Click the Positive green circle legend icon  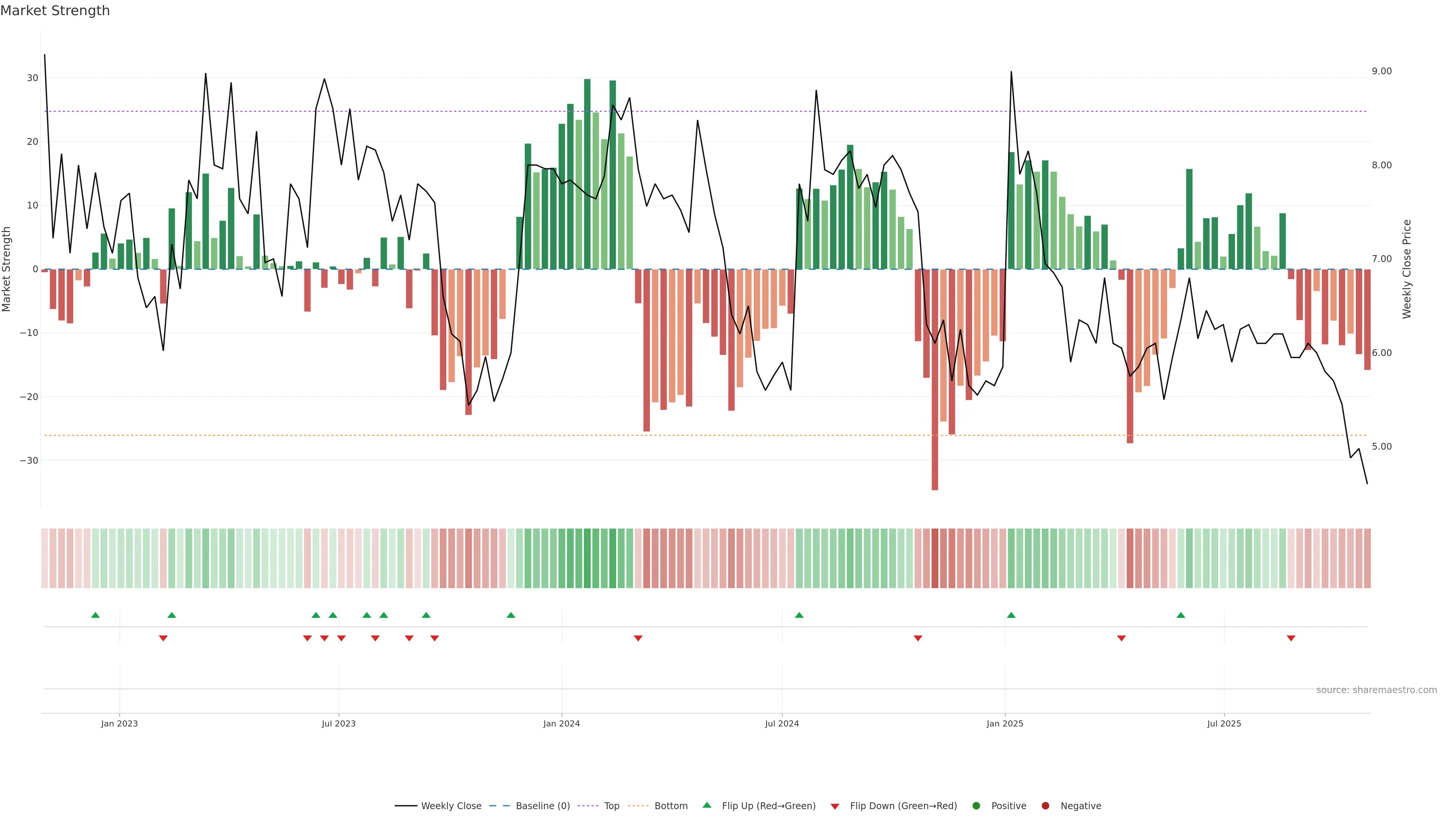[976, 806]
